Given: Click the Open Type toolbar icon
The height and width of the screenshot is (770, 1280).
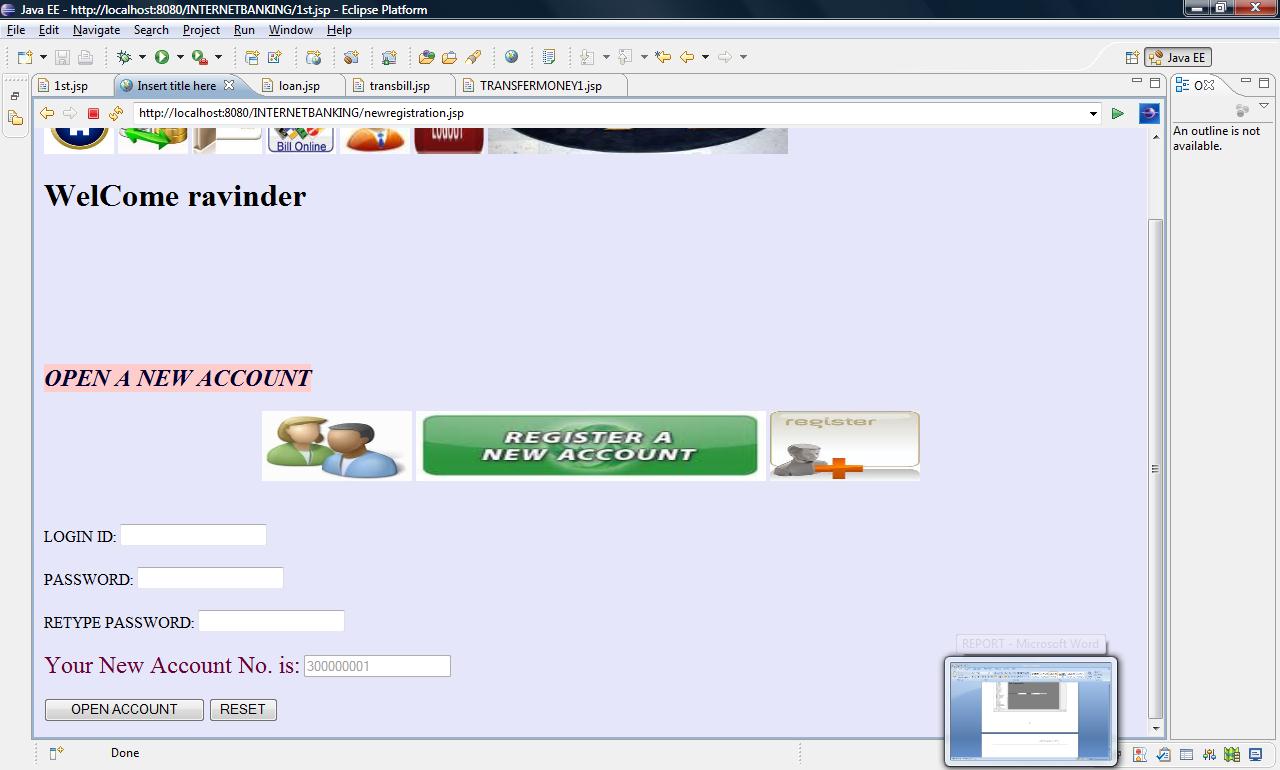Looking at the screenshot, I should point(427,57).
